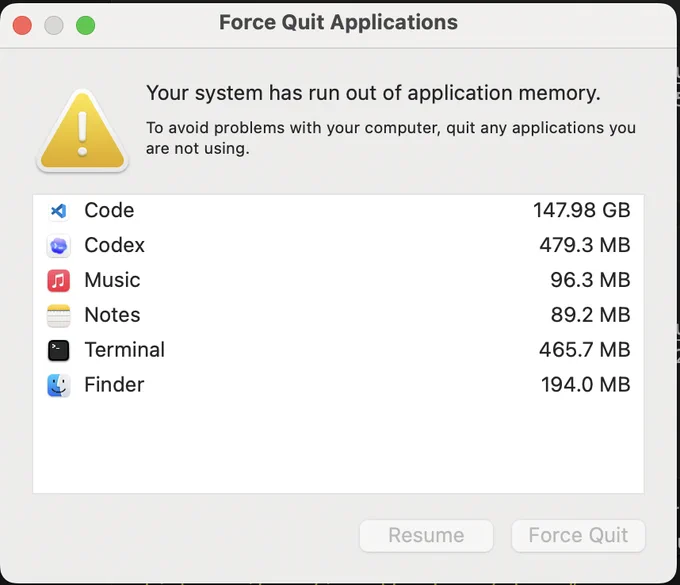Click the 479.3 MB memory value

click(x=585, y=245)
